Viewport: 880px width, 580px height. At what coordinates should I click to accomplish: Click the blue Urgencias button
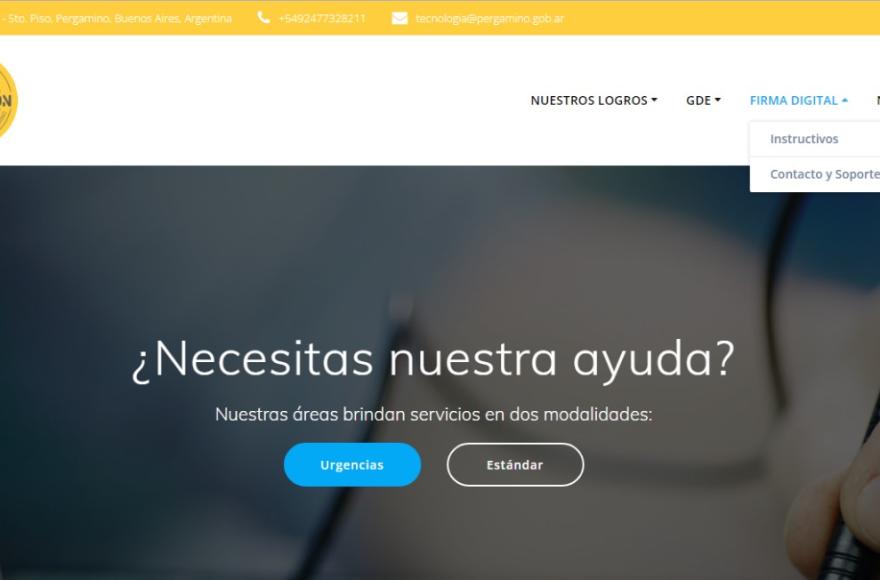coord(352,465)
